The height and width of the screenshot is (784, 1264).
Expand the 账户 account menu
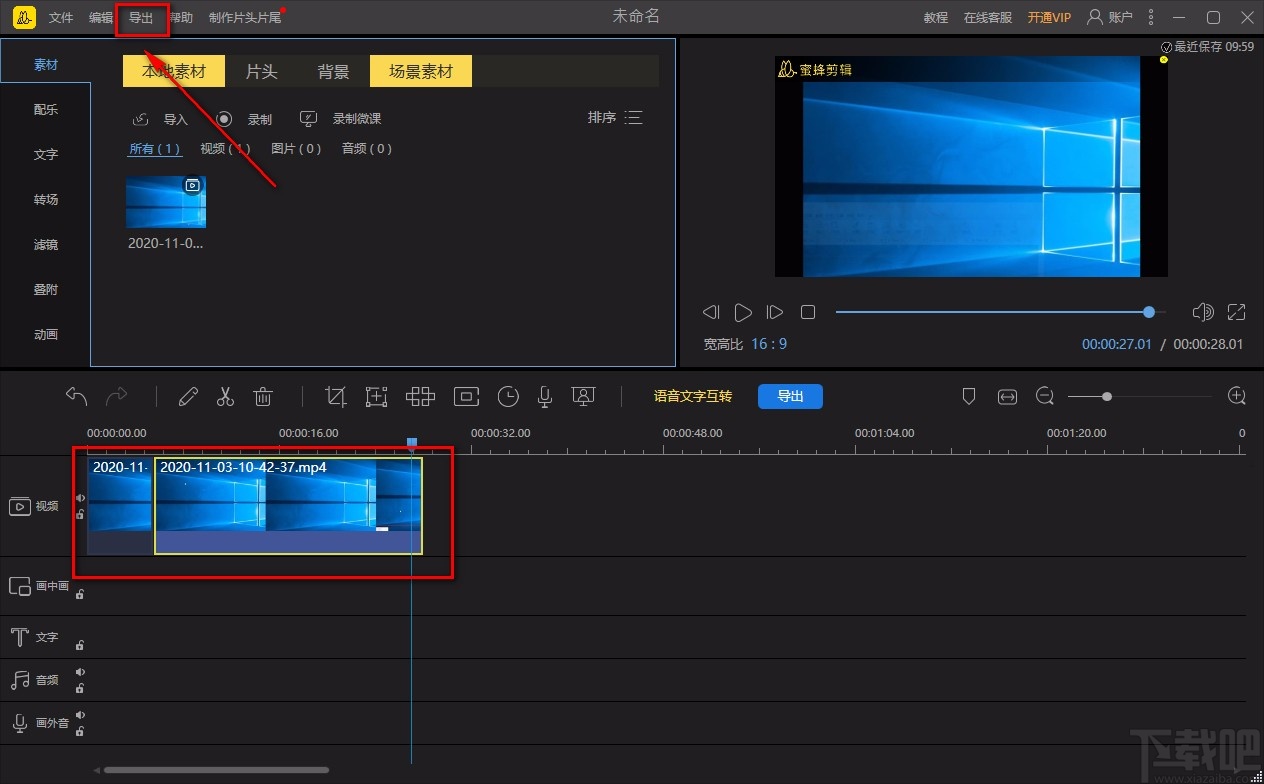pyautogui.click(x=1110, y=17)
